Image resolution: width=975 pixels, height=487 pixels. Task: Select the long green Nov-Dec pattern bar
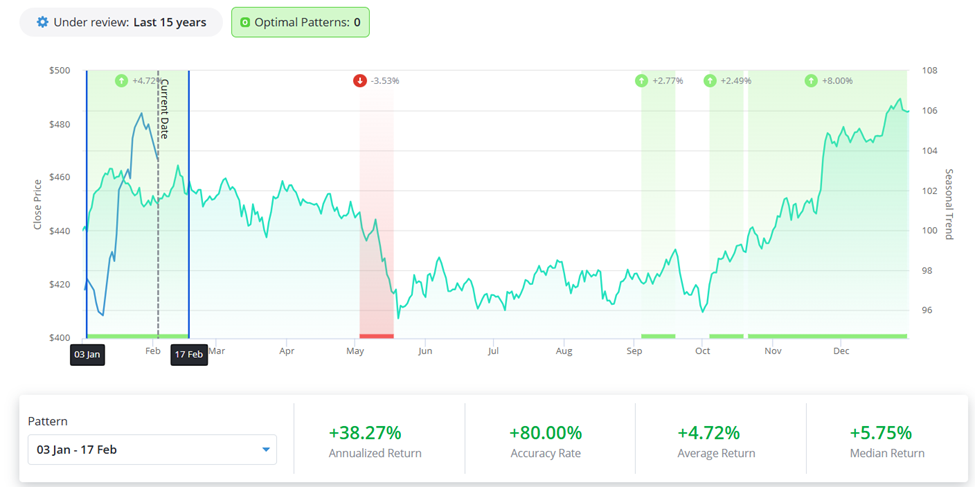click(x=828, y=336)
